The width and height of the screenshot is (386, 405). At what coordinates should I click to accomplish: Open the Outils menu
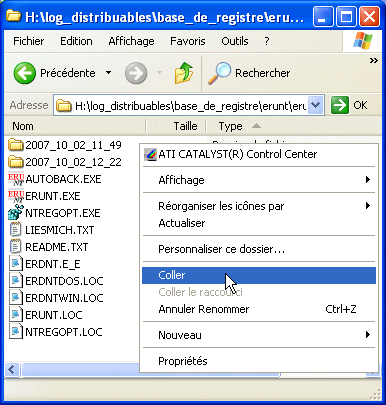(x=235, y=41)
